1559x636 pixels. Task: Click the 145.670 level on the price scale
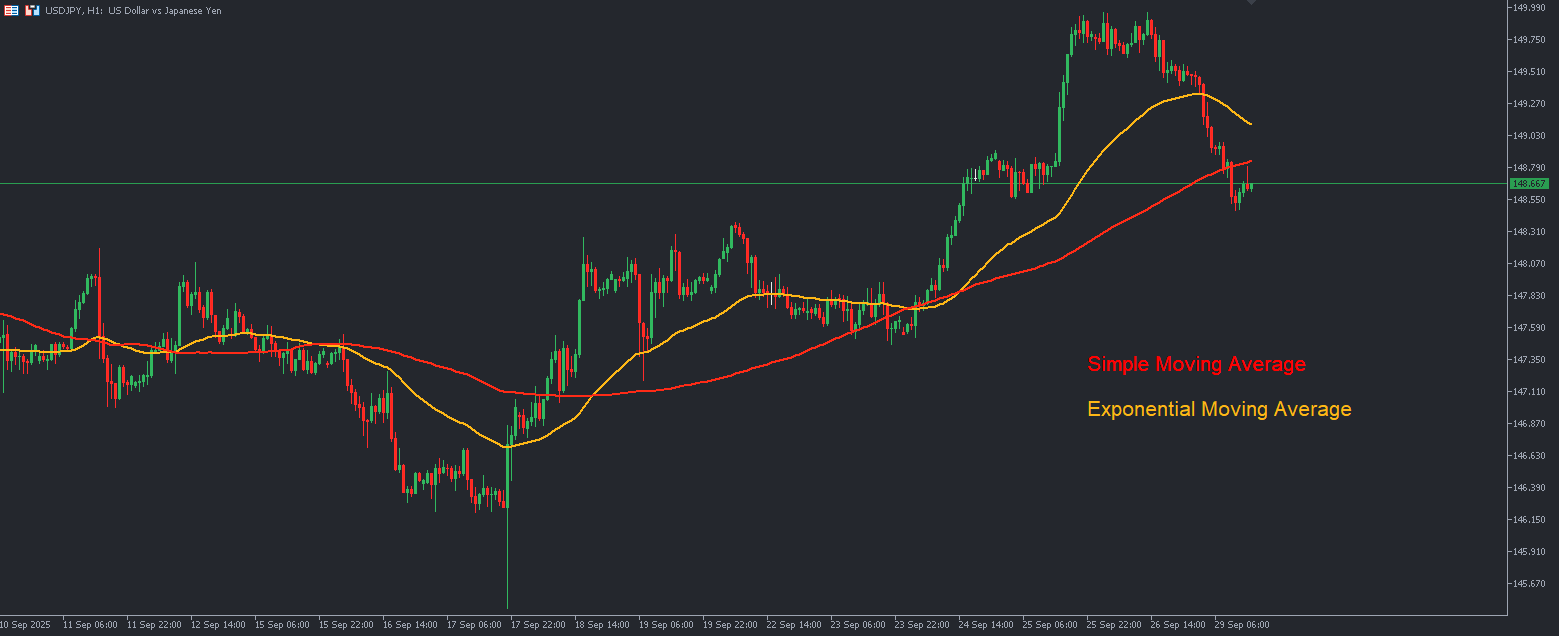(x=1529, y=584)
